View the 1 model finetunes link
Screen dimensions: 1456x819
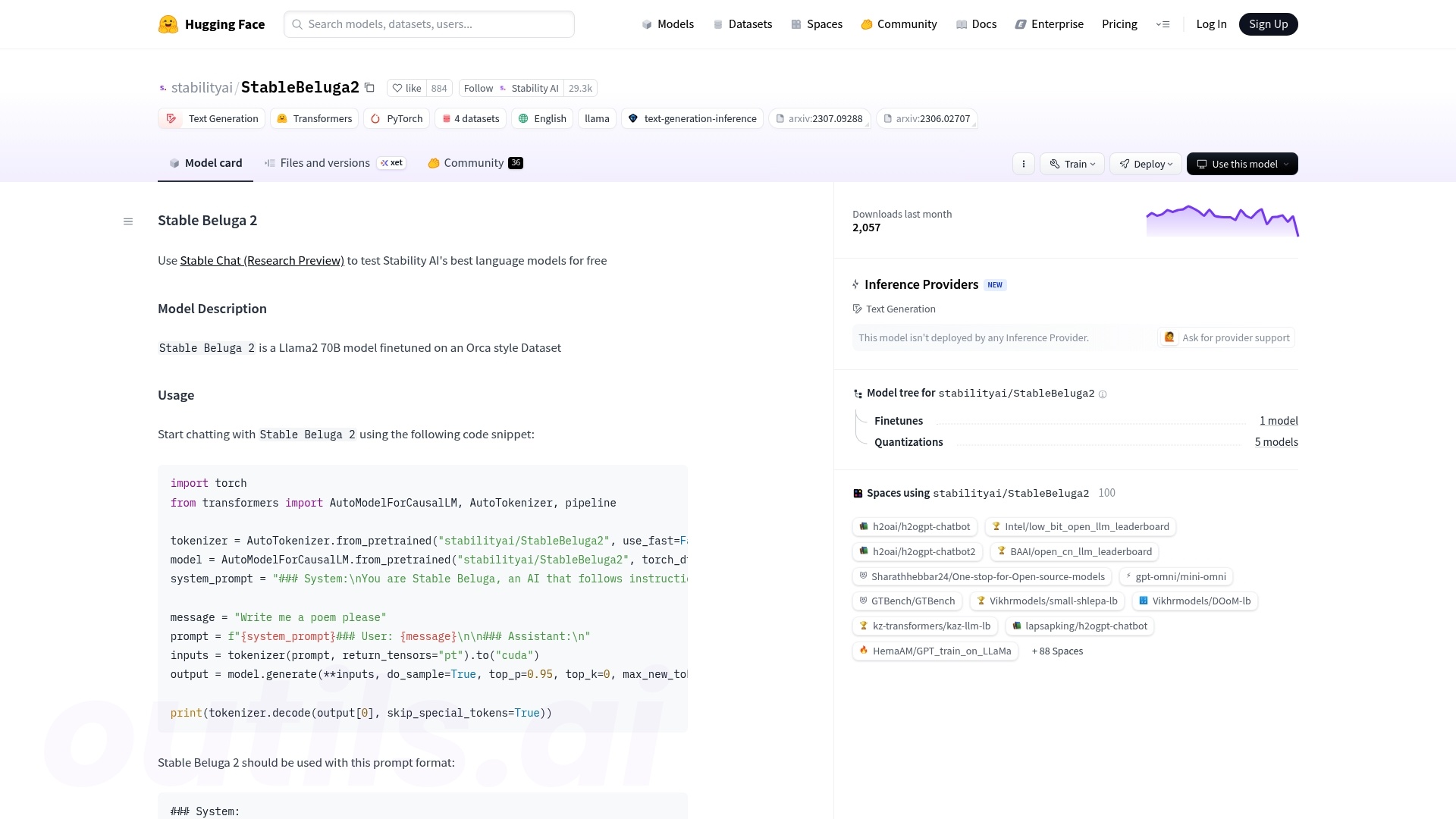coord(1279,421)
